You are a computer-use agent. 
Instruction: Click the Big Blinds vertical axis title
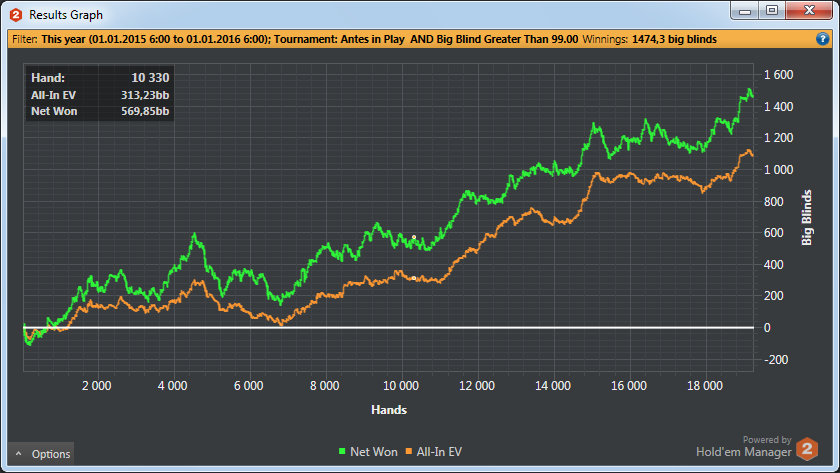807,217
